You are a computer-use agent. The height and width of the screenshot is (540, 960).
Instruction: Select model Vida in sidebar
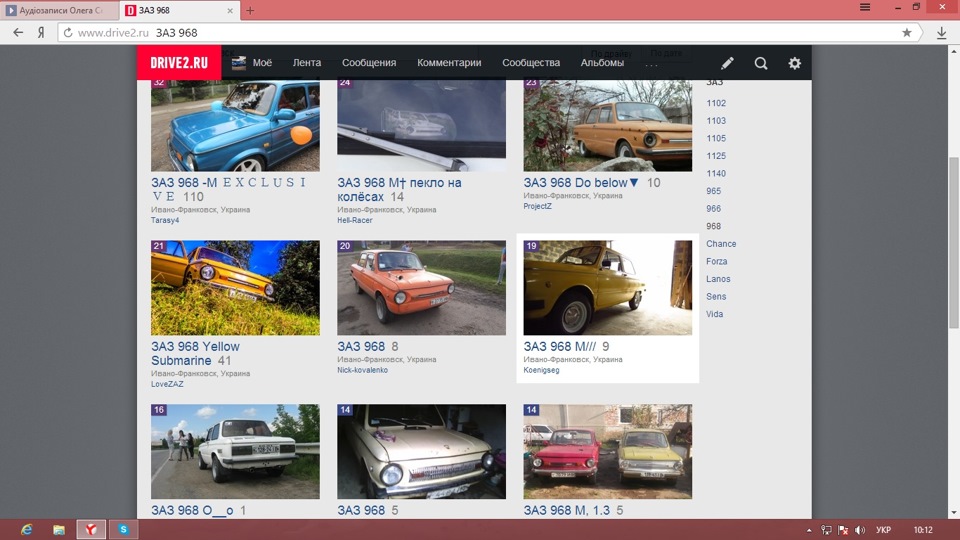point(714,314)
